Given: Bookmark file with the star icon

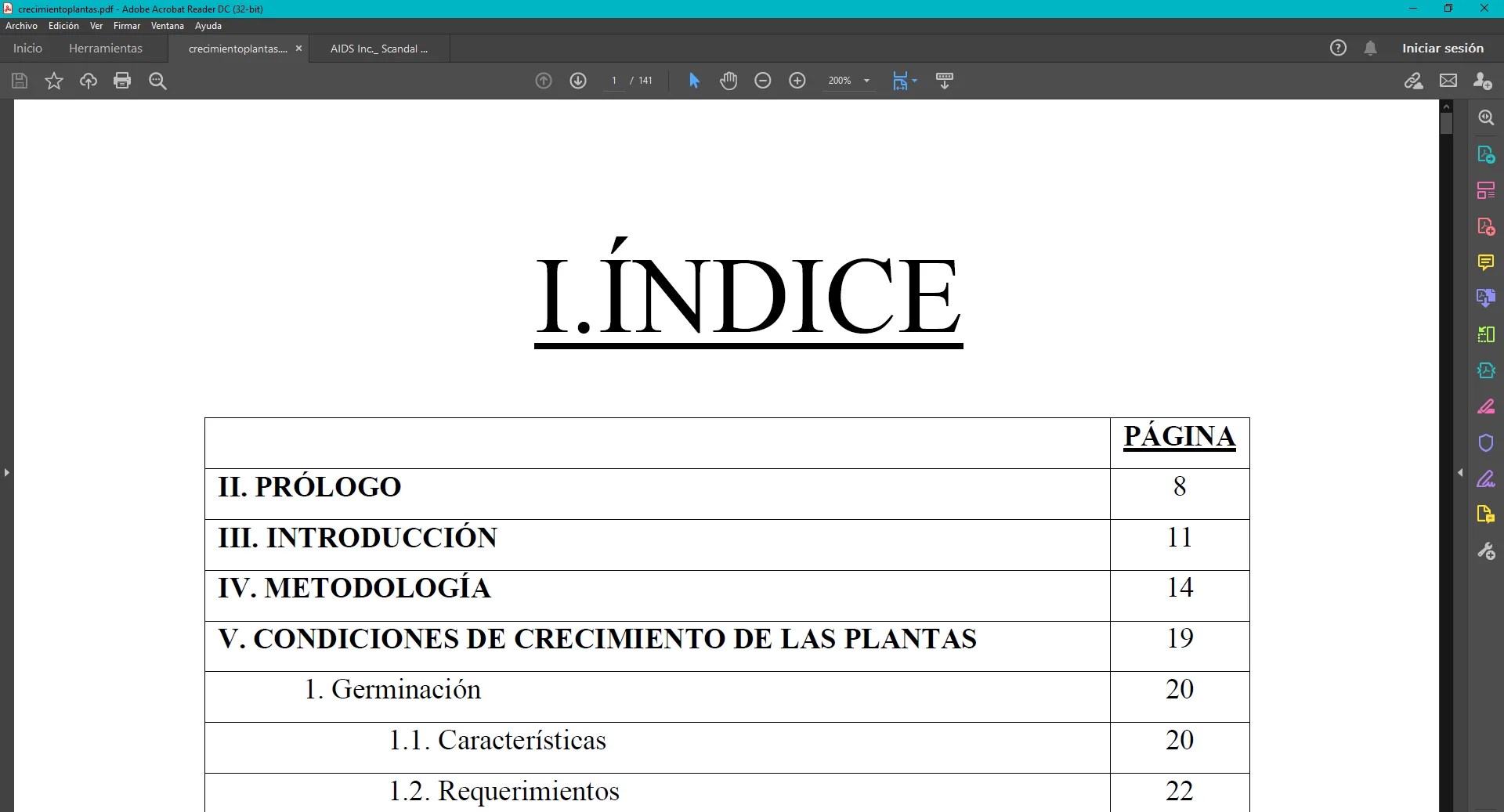Looking at the screenshot, I should 54,81.
